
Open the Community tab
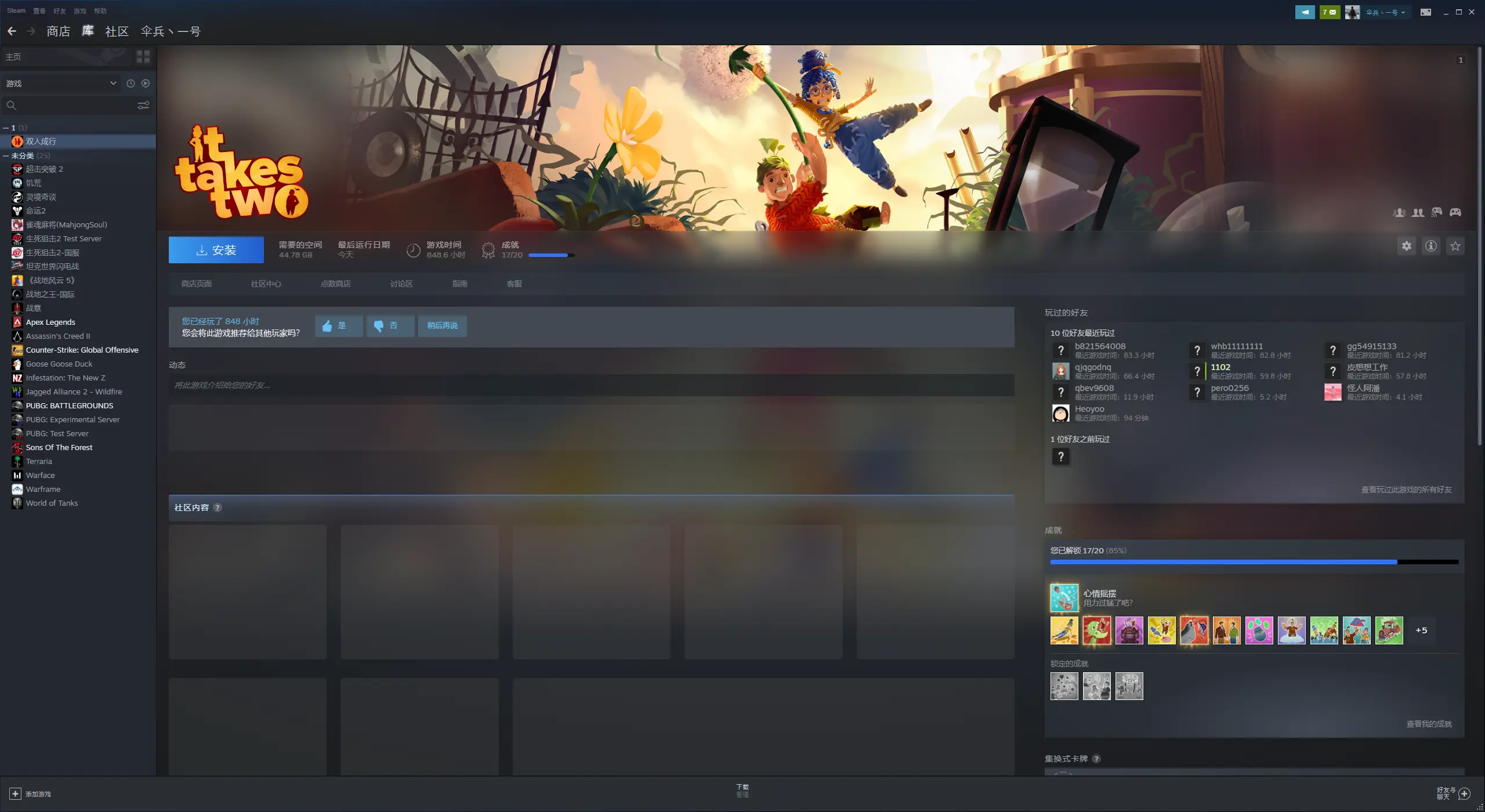tap(117, 31)
